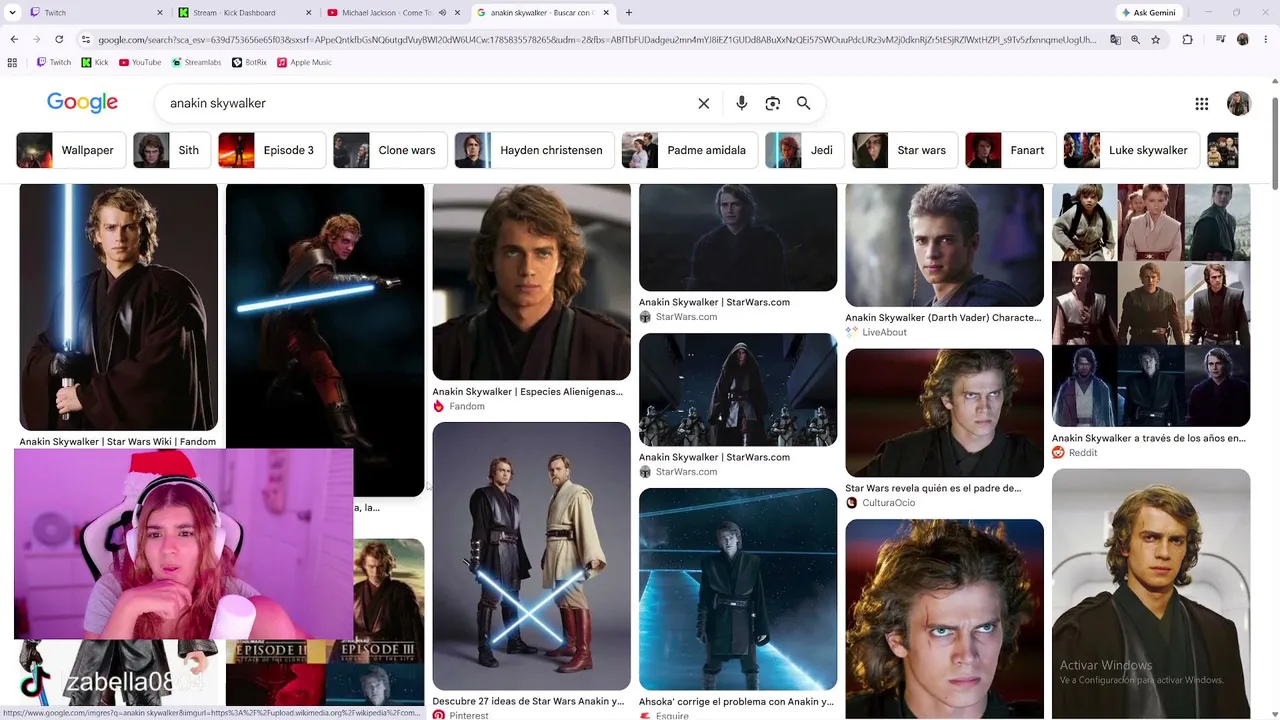Open the tab search dropdown arrow
This screenshot has height=720, width=1280.
[12, 13]
